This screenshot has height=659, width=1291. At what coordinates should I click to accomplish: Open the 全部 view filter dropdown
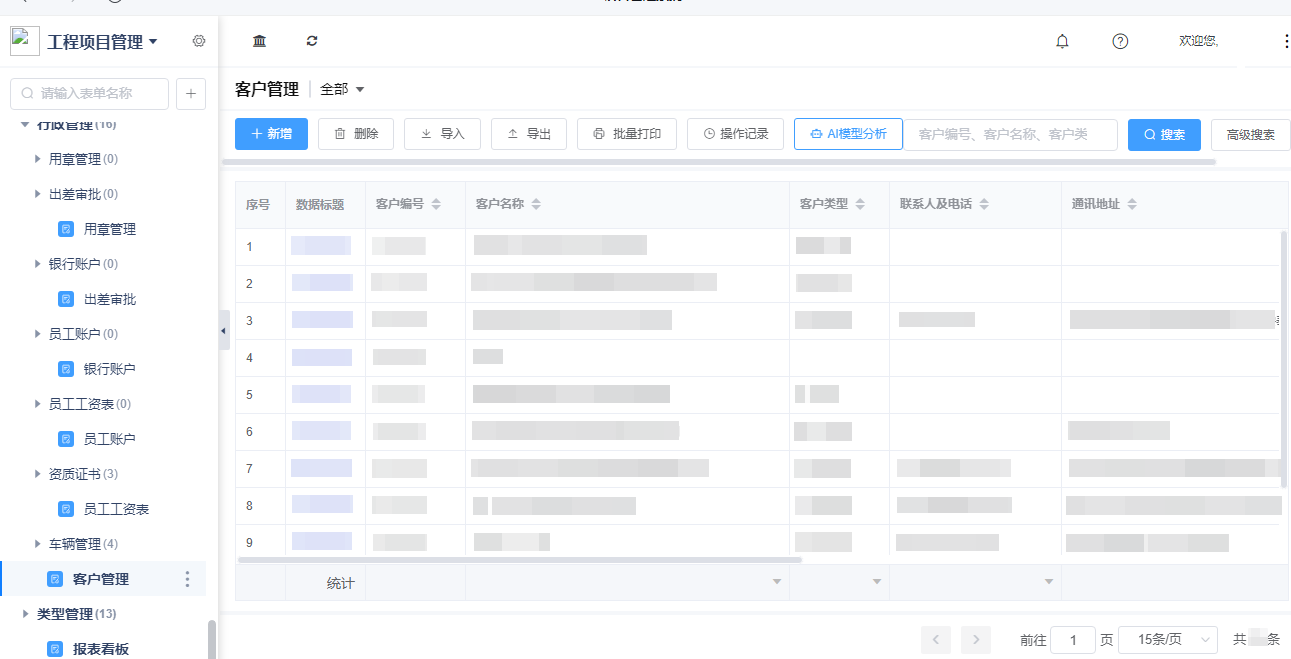(x=342, y=89)
